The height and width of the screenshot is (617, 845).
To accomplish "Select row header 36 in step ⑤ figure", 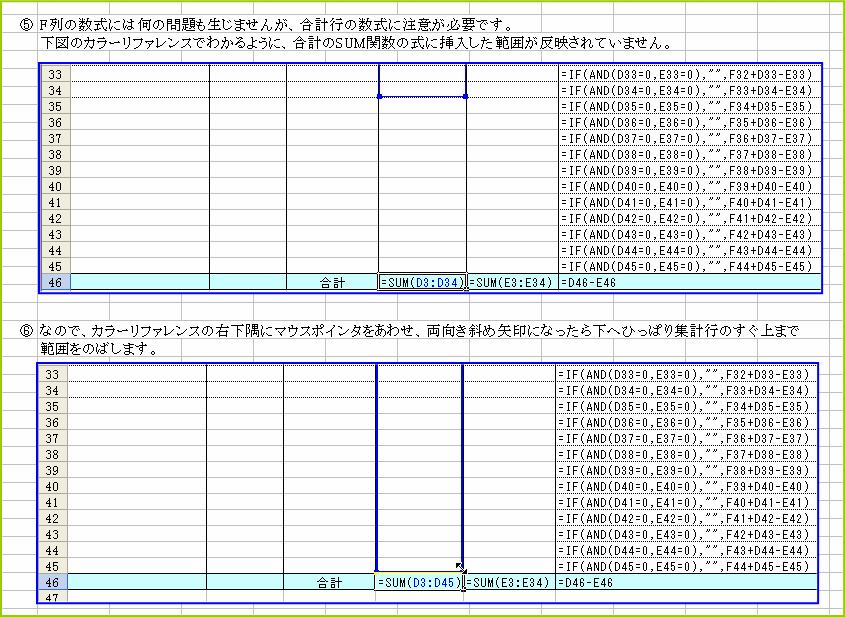I will (56, 122).
